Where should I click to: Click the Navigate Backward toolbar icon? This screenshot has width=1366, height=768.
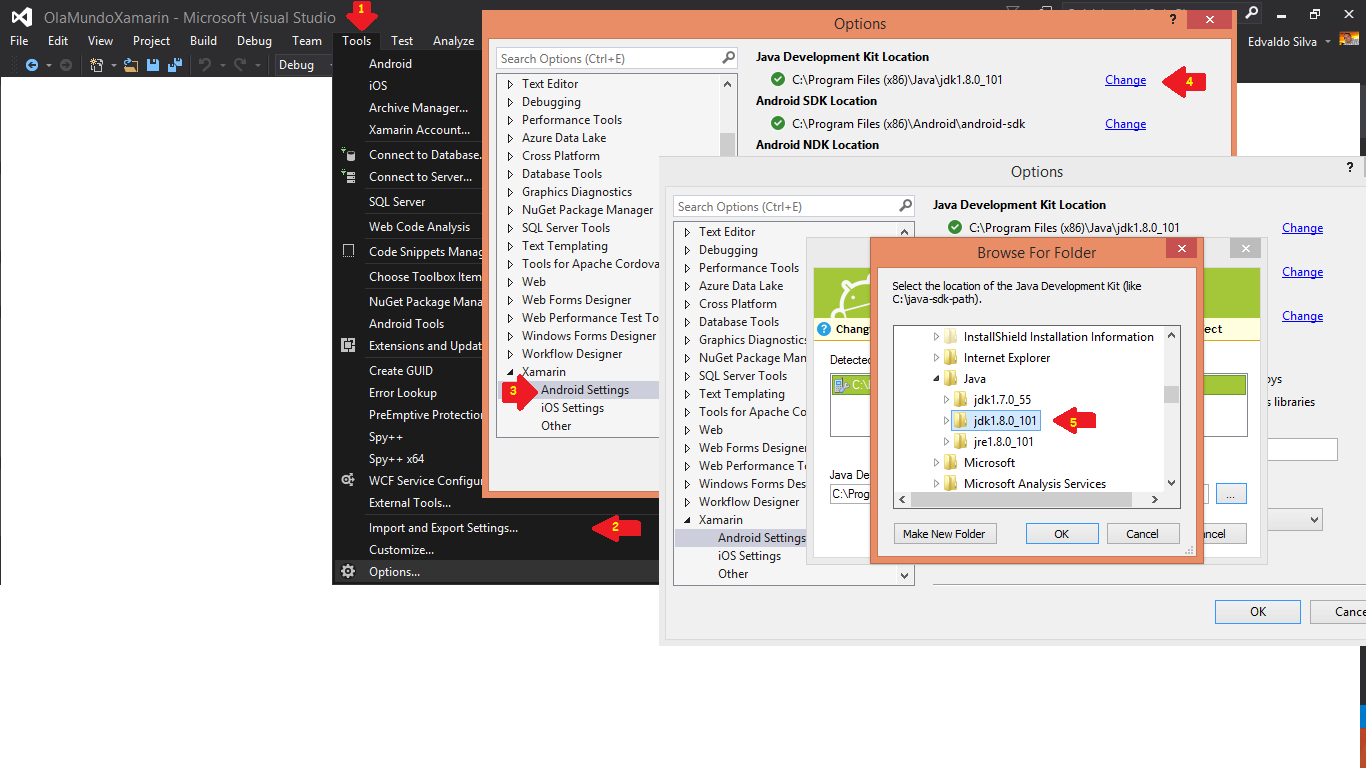pos(32,65)
